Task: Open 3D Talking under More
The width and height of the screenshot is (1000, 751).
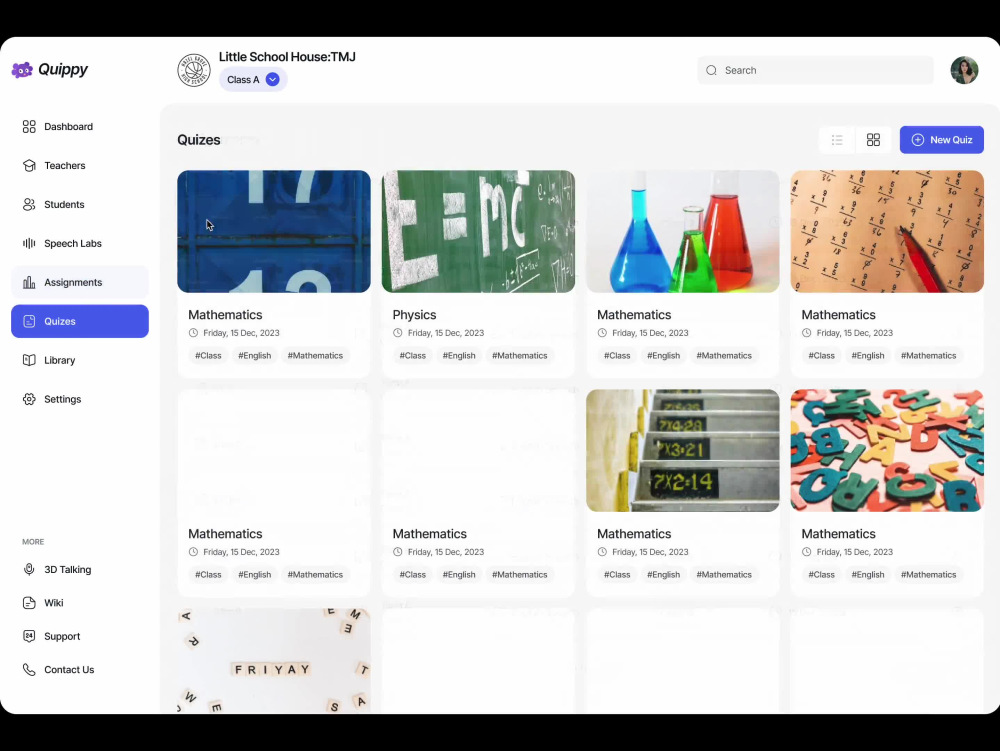Action: click(x=80, y=569)
